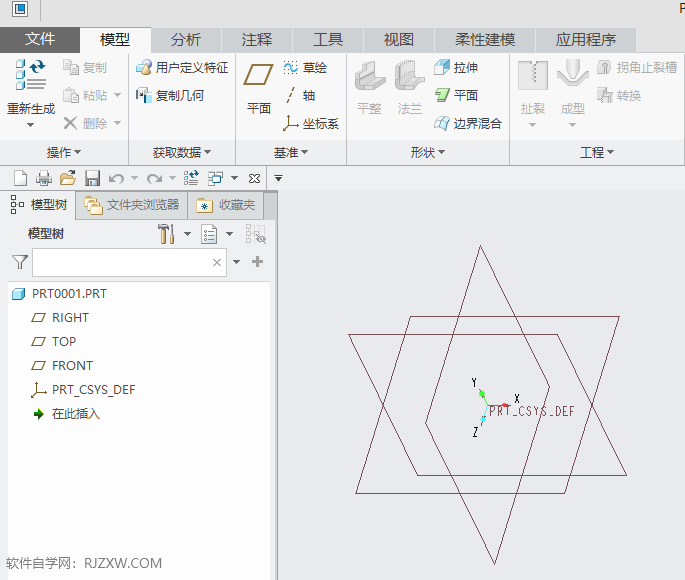Select Boundary Blend (边界混合) tool
Screen dimensions: 685x580
coord(467,123)
